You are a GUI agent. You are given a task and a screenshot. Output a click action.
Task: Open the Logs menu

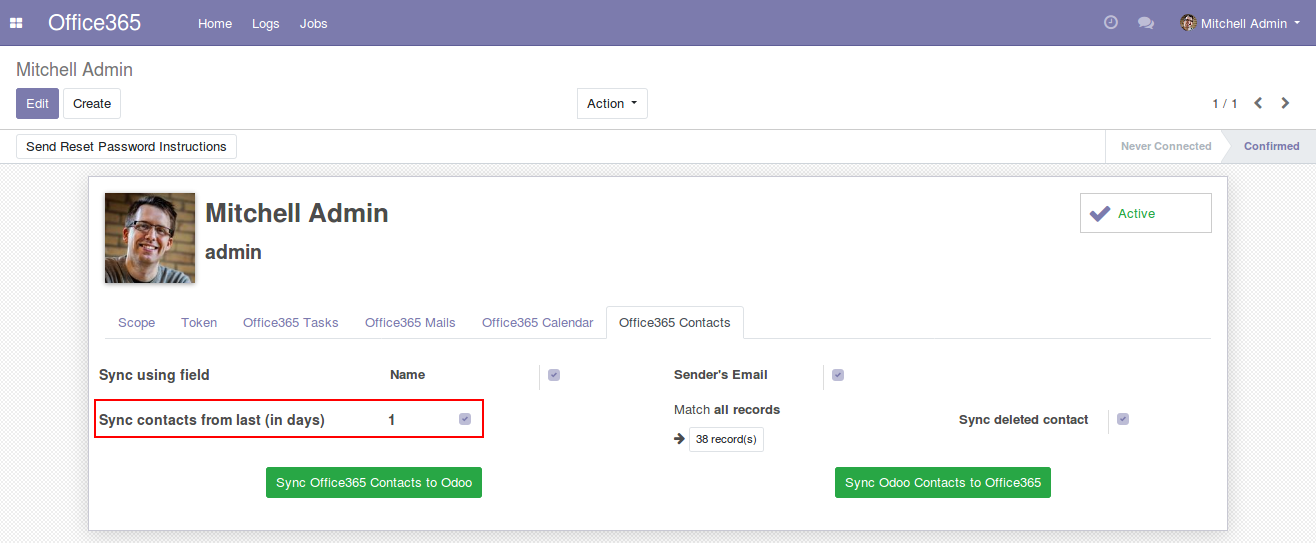click(266, 23)
